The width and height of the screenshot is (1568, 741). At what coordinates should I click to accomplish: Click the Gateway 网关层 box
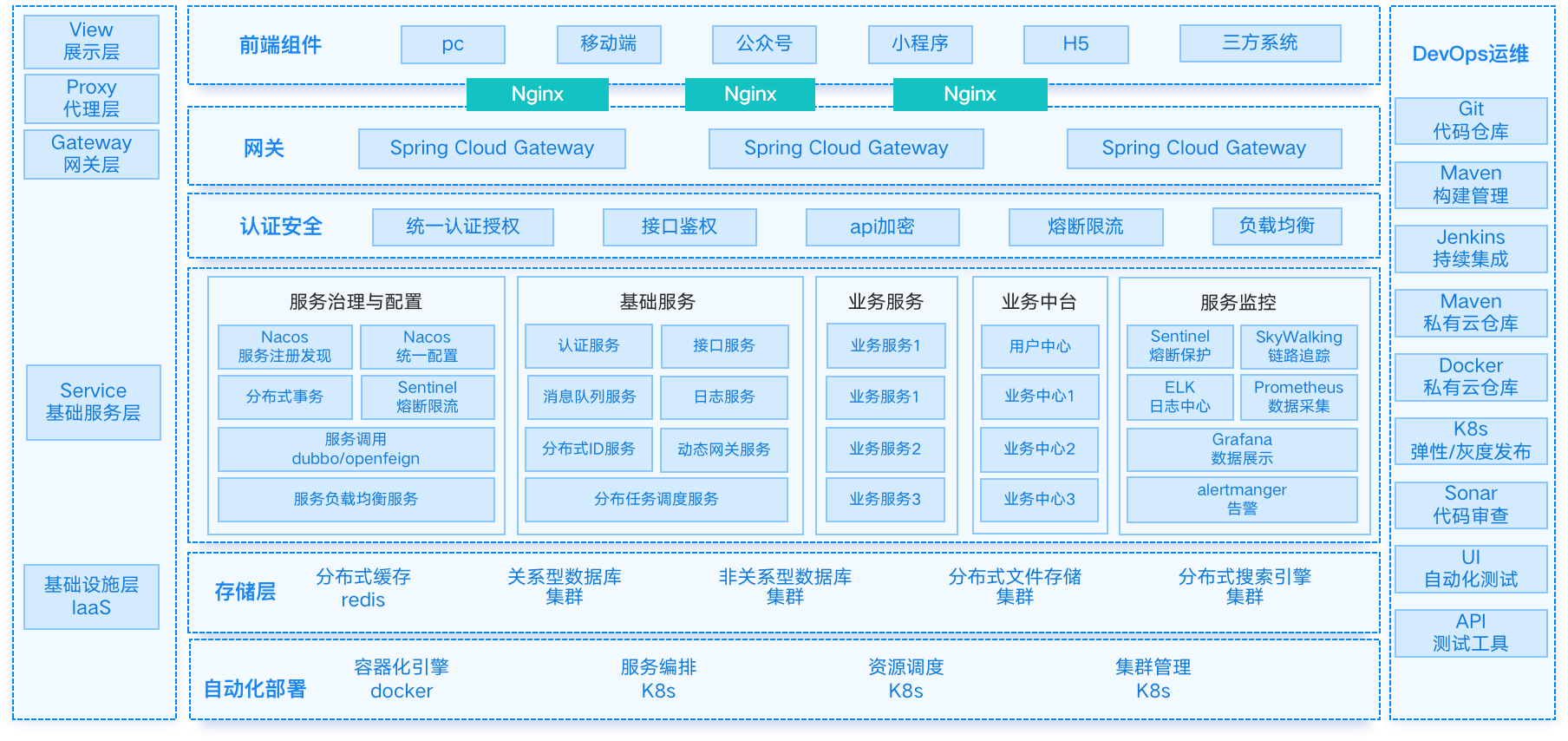coord(91,154)
